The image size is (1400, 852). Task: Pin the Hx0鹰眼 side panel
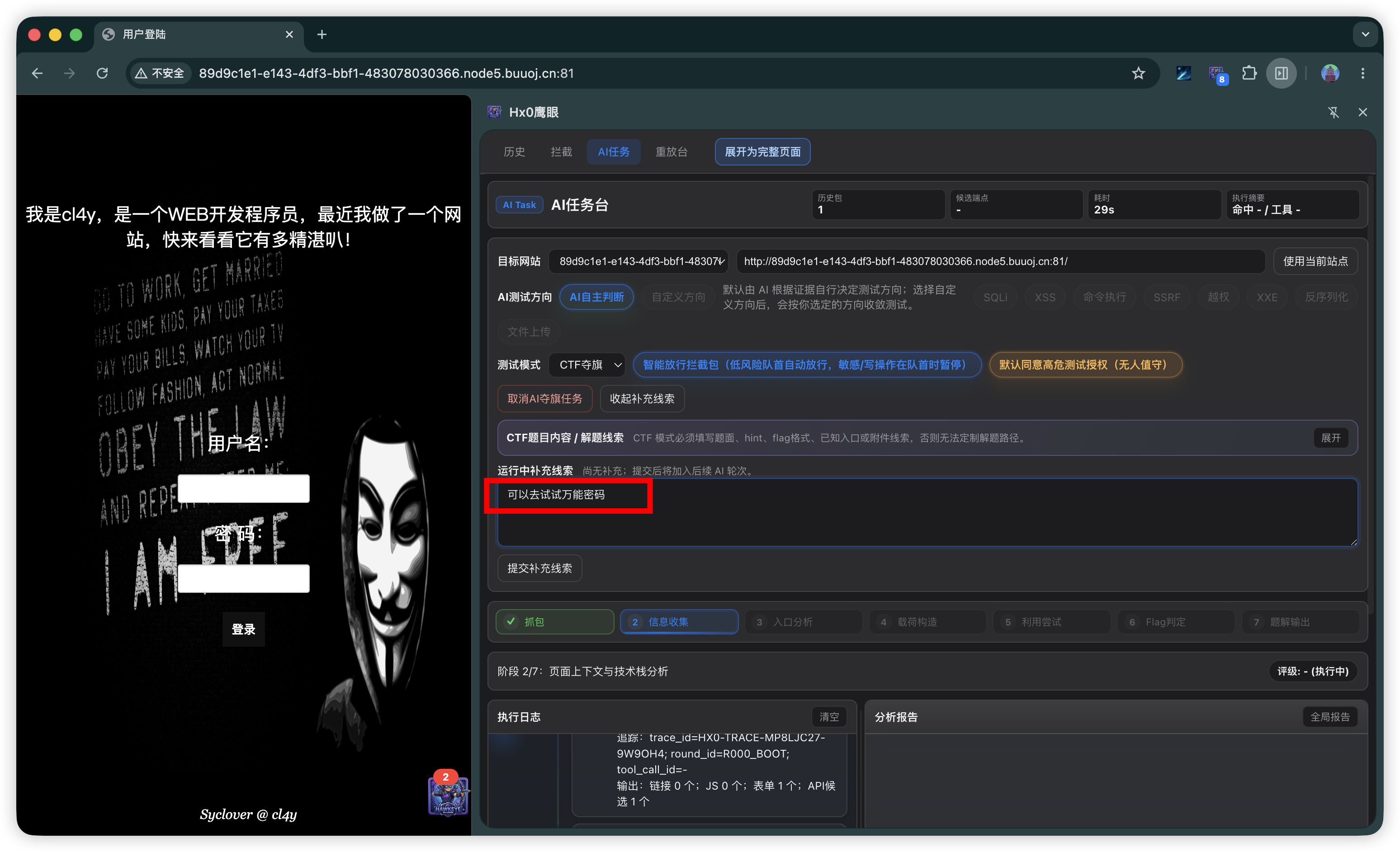[1334, 113]
